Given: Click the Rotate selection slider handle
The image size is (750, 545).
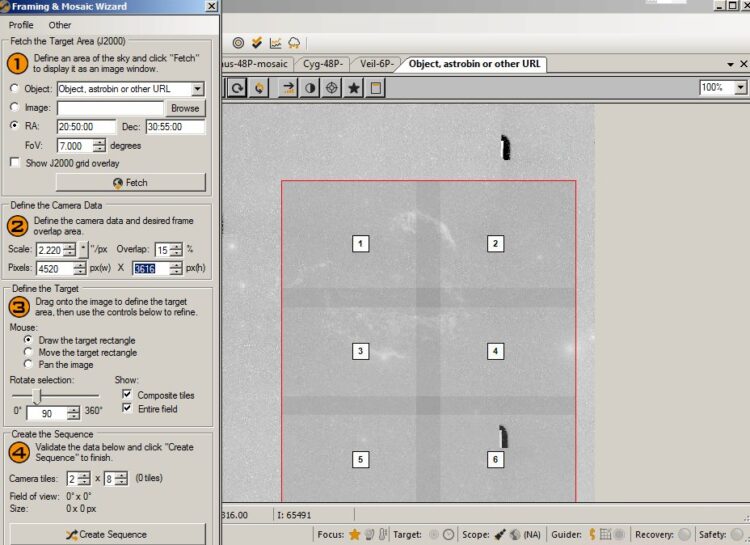Looking at the screenshot, I should tap(37, 396).
